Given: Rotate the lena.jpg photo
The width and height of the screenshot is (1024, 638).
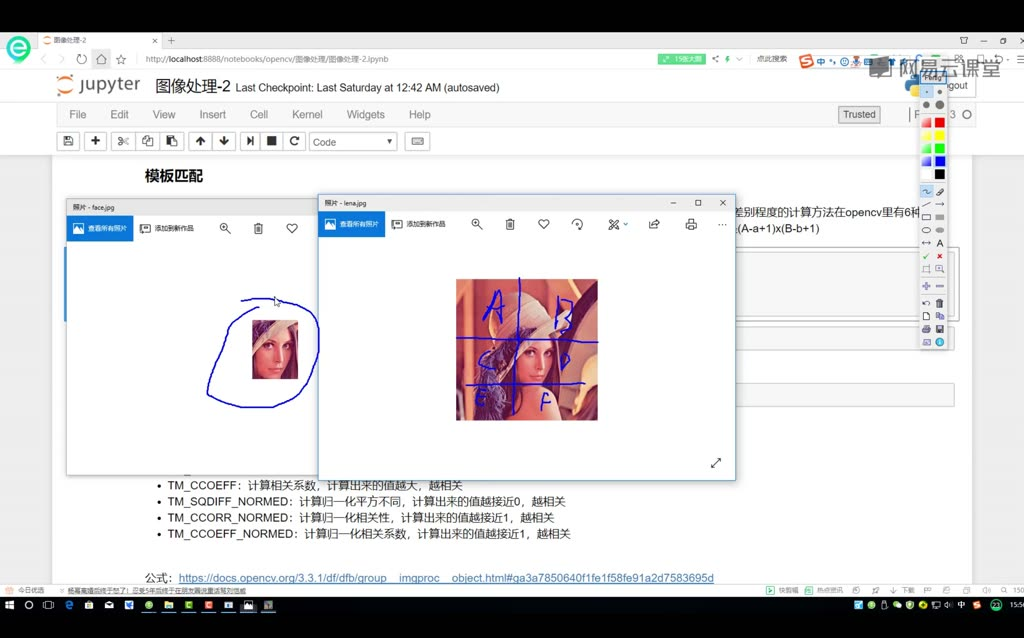Looking at the screenshot, I should point(577,224).
